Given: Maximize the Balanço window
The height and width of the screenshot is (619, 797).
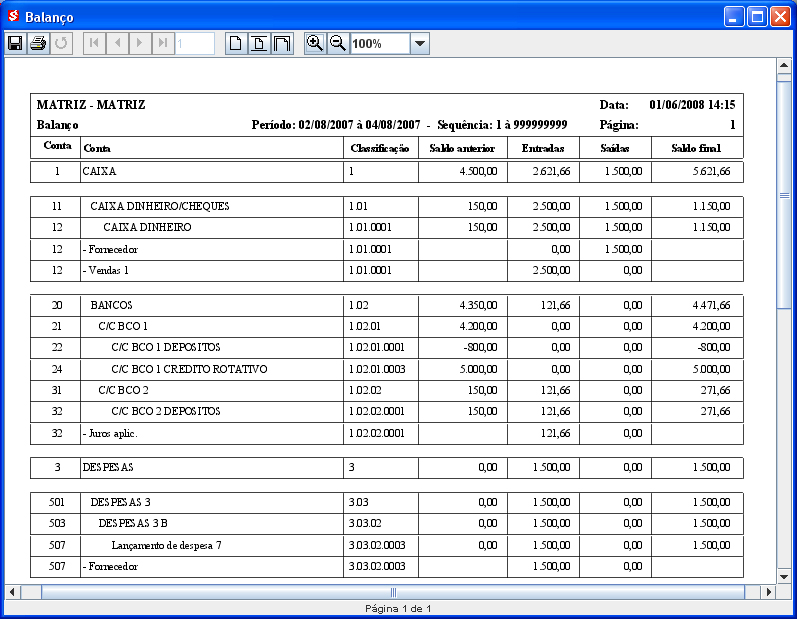Looking at the screenshot, I should (757, 17).
